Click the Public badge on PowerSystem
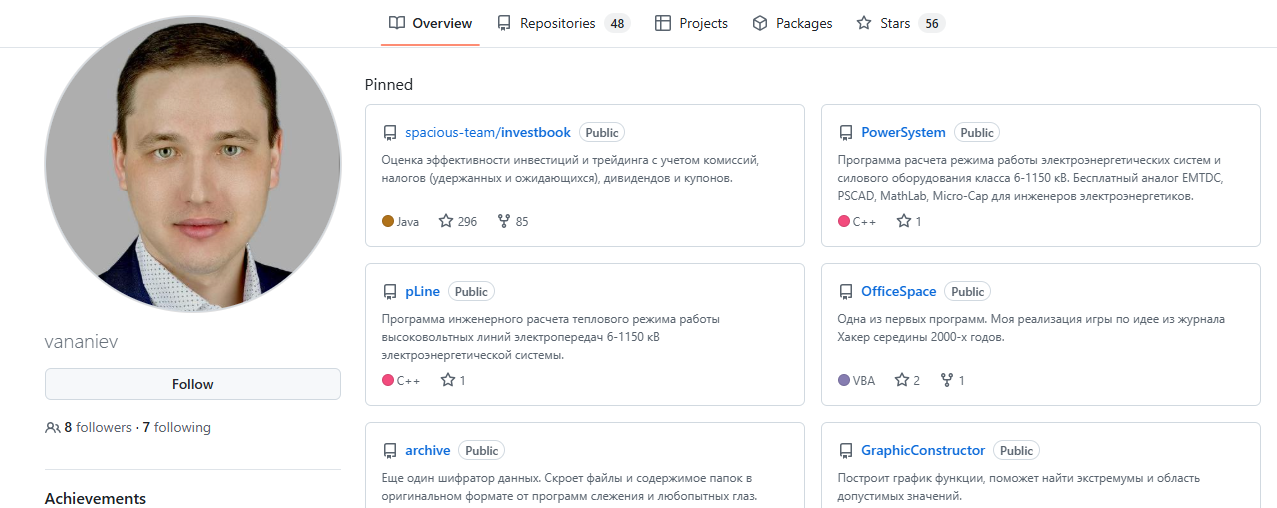Image resolution: width=1277 pixels, height=508 pixels. click(x=977, y=132)
